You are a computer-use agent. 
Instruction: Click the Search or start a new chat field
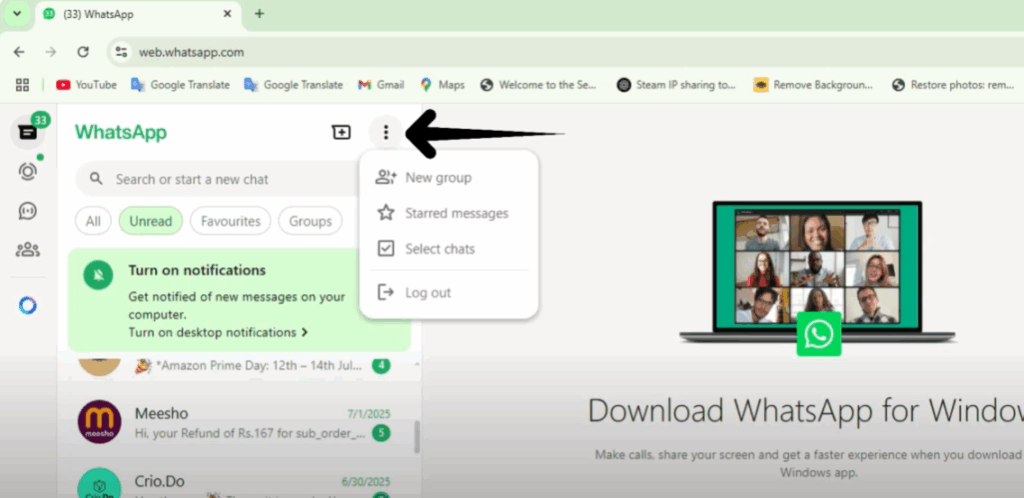(215, 179)
